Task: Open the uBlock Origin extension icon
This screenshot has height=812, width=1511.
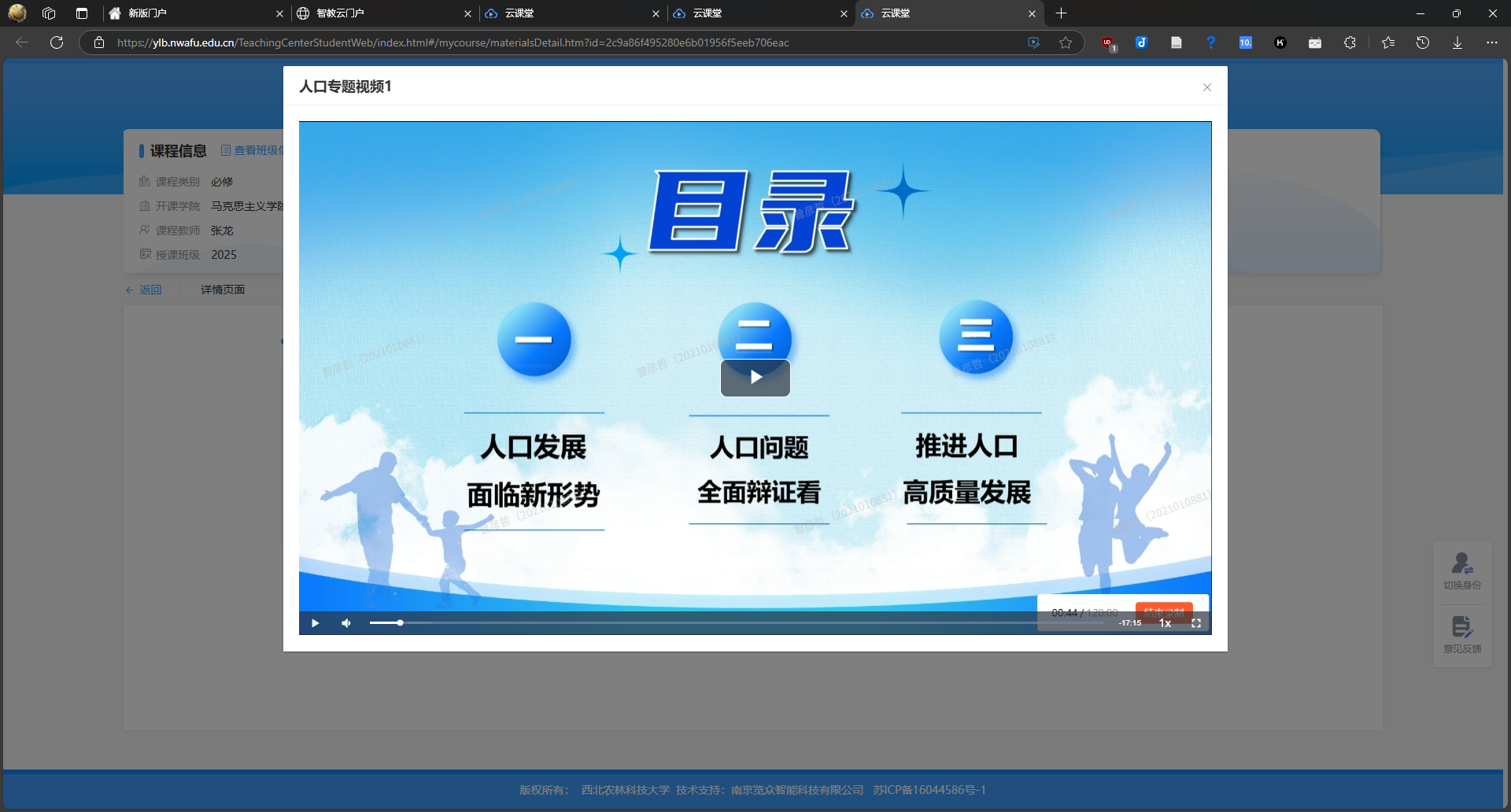Action: pos(1108,43)
